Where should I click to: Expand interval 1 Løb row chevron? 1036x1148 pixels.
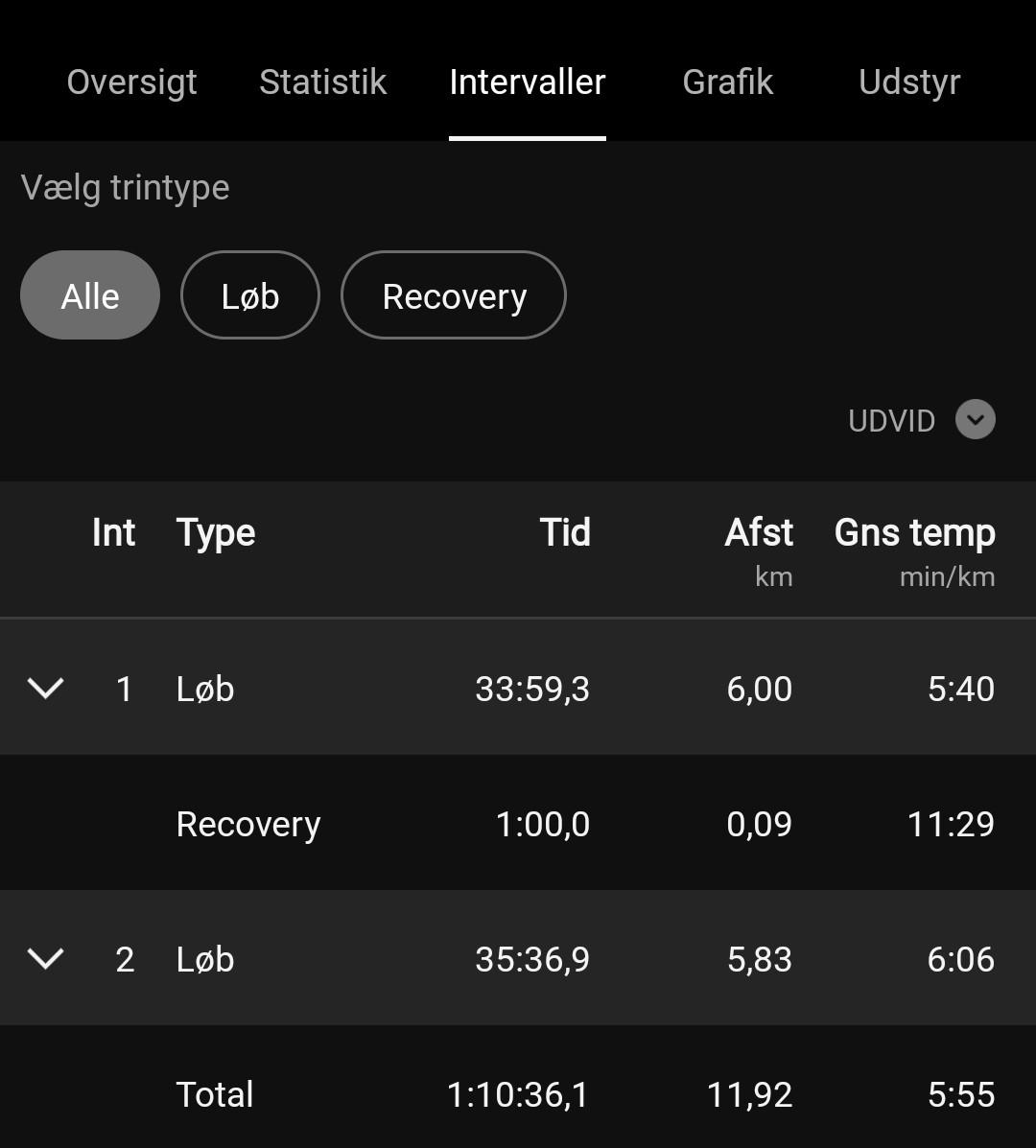(x=45, y=688)
